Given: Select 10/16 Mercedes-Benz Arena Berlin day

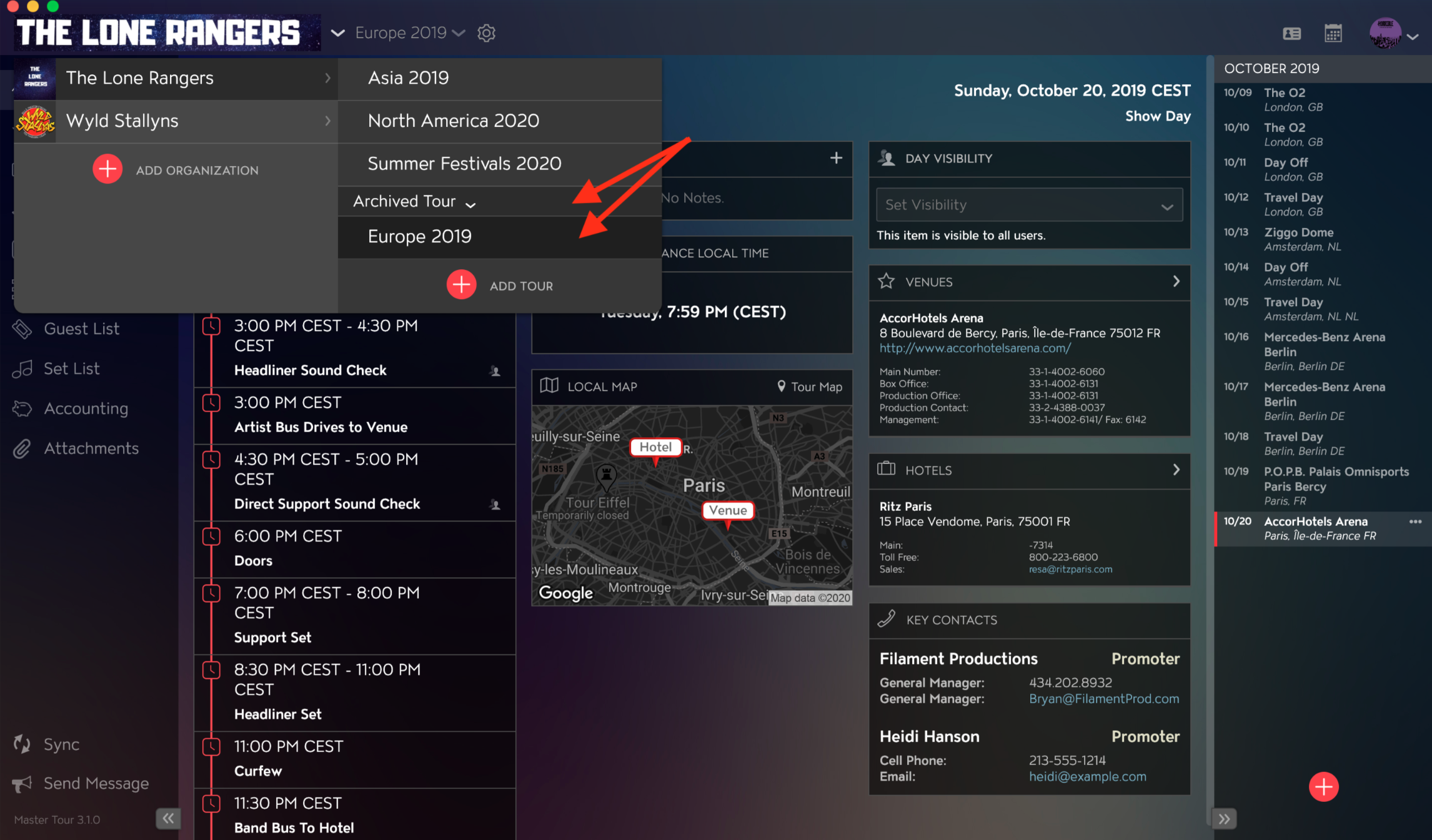Looking at the screenshot, I should [x=1323, y=351].
